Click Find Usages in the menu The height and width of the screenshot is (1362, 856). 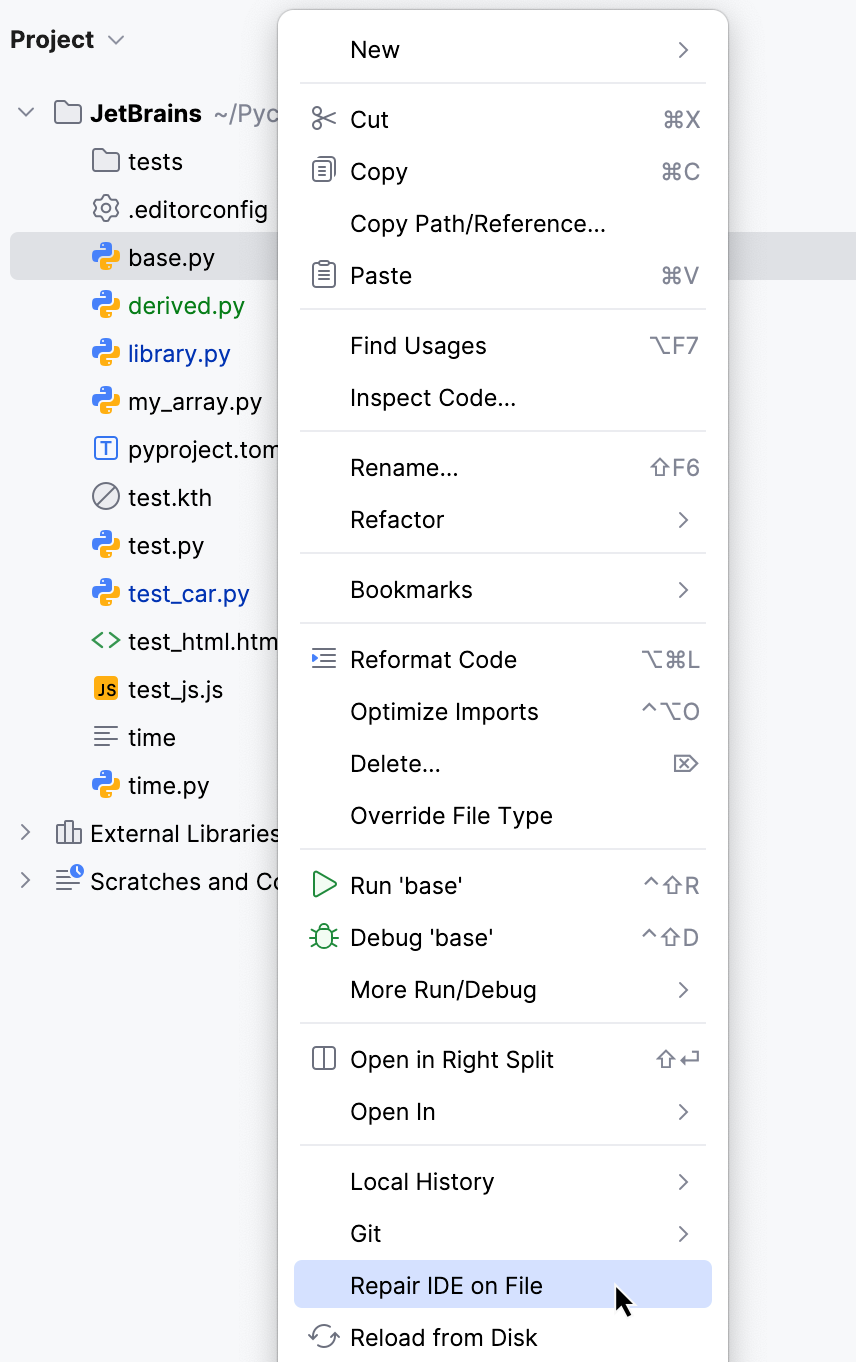click(418, 345)
